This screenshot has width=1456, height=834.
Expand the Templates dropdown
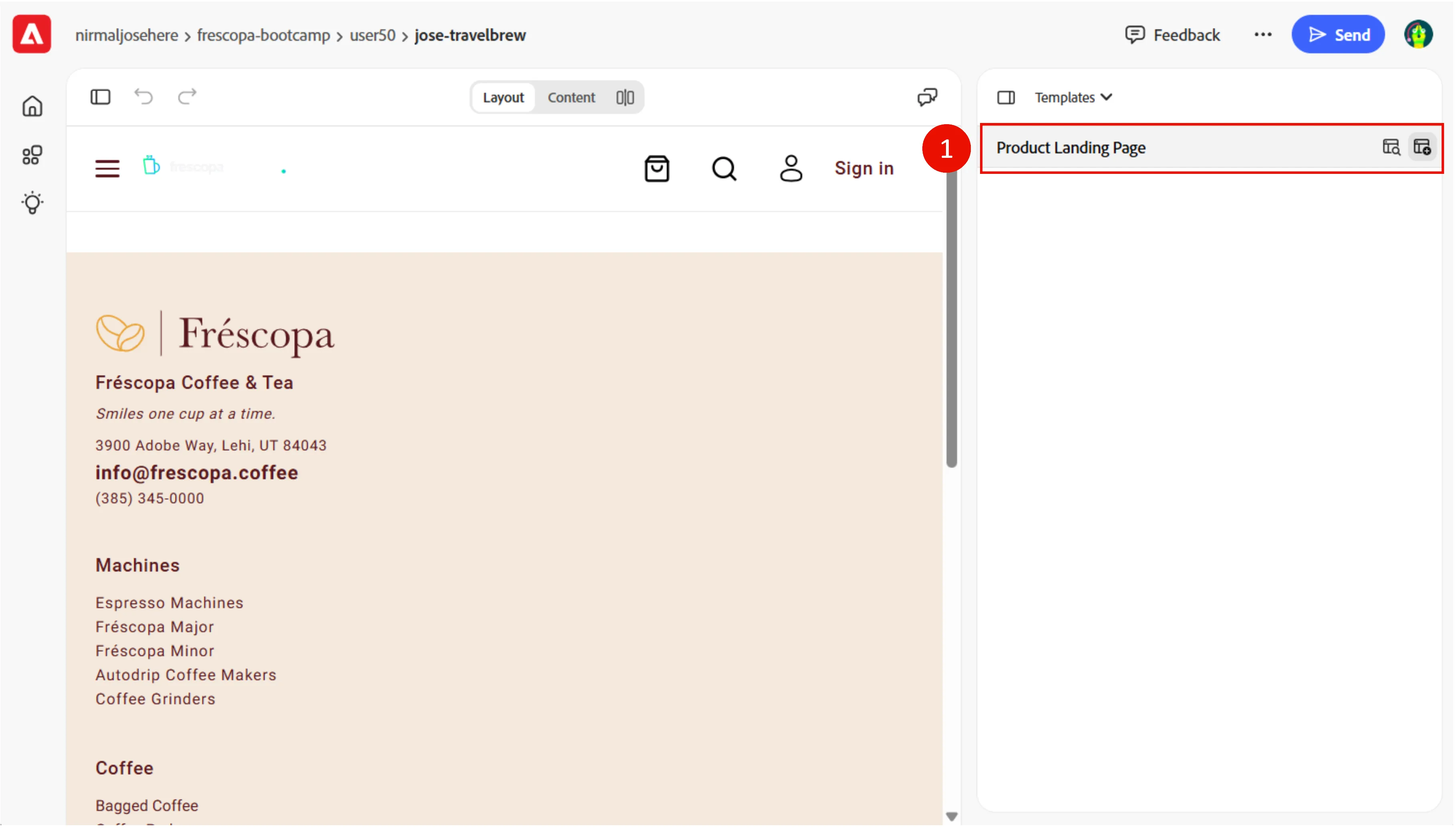pyautogui.click(x=1073, y=97)
